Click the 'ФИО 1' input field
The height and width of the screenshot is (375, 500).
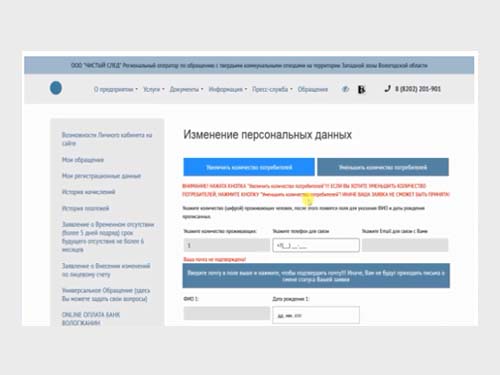click(227, 313)
